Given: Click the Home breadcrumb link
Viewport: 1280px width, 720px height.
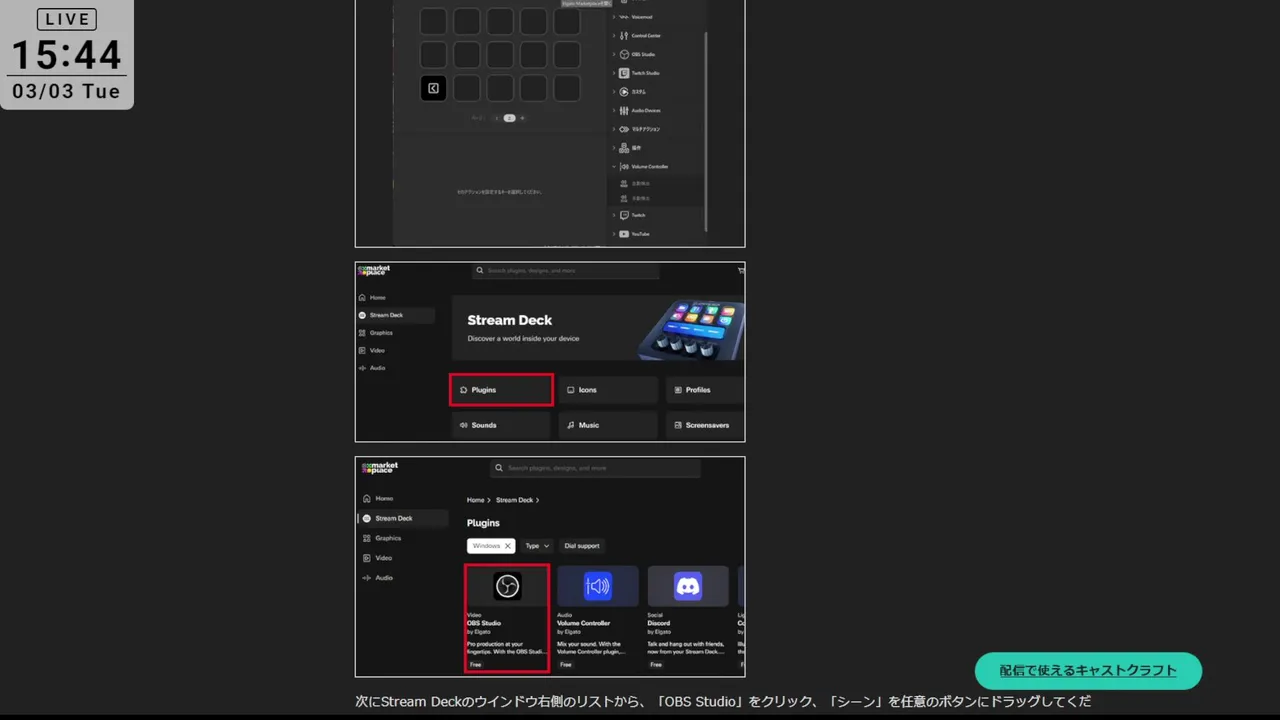Looking at the screenshot, I should pyautogui.click(x=475, y=500).
